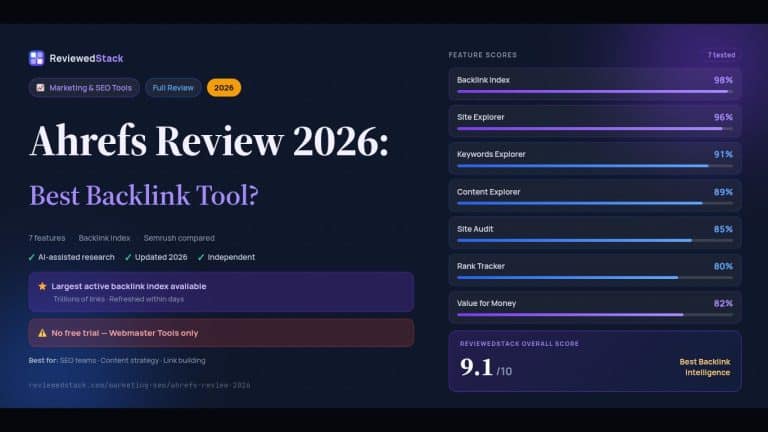Click the REVIEWEDSTACK OVERALL SCORE heading
Viewport: 768px width, 432px height.
coord(519,344)
